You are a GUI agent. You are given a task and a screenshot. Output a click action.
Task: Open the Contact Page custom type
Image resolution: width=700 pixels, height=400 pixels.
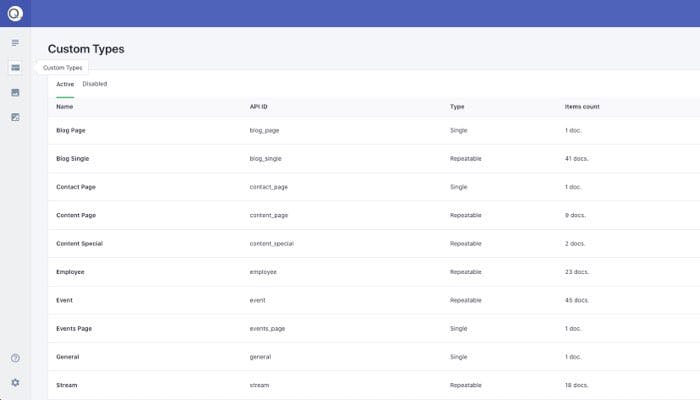[x=76, y=187]
